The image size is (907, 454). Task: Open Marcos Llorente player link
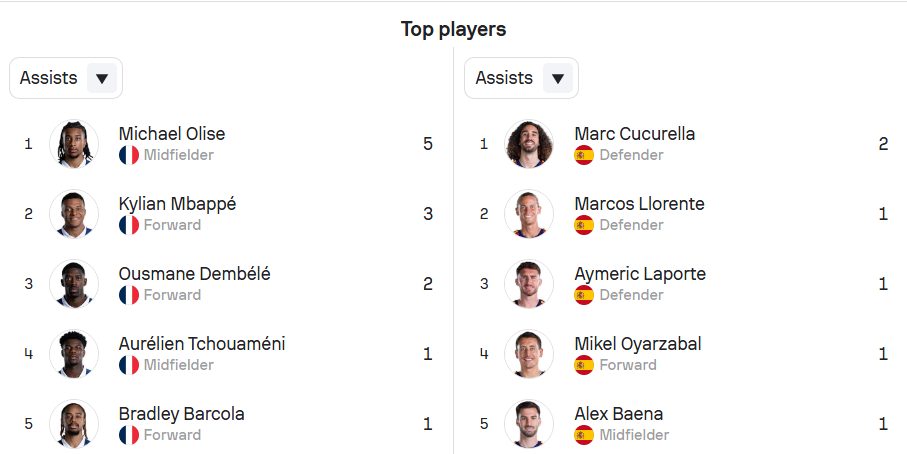pos(639,204)
